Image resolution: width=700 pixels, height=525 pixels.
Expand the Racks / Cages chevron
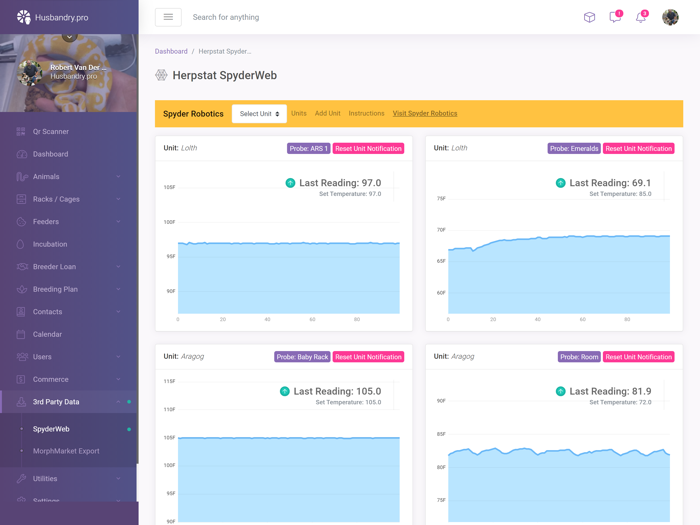(118, 199)
